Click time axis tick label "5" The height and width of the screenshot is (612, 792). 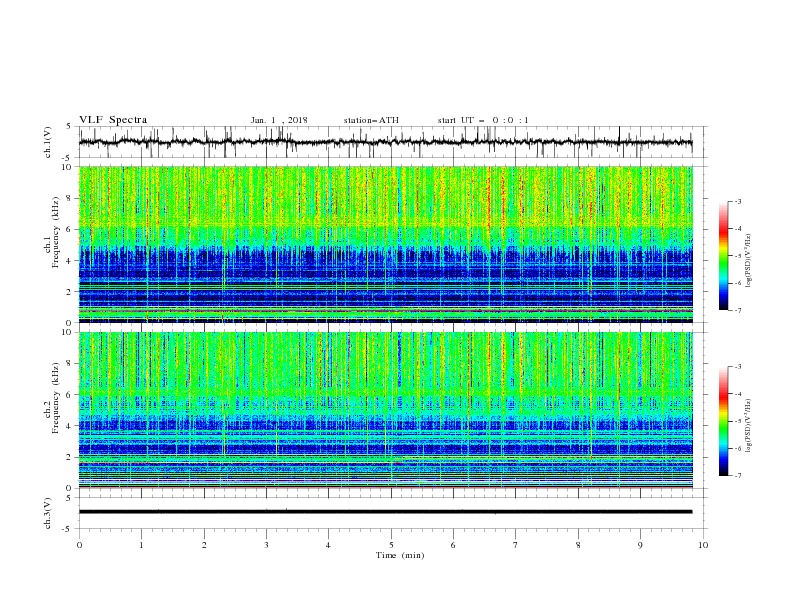(x=391, y=545)
